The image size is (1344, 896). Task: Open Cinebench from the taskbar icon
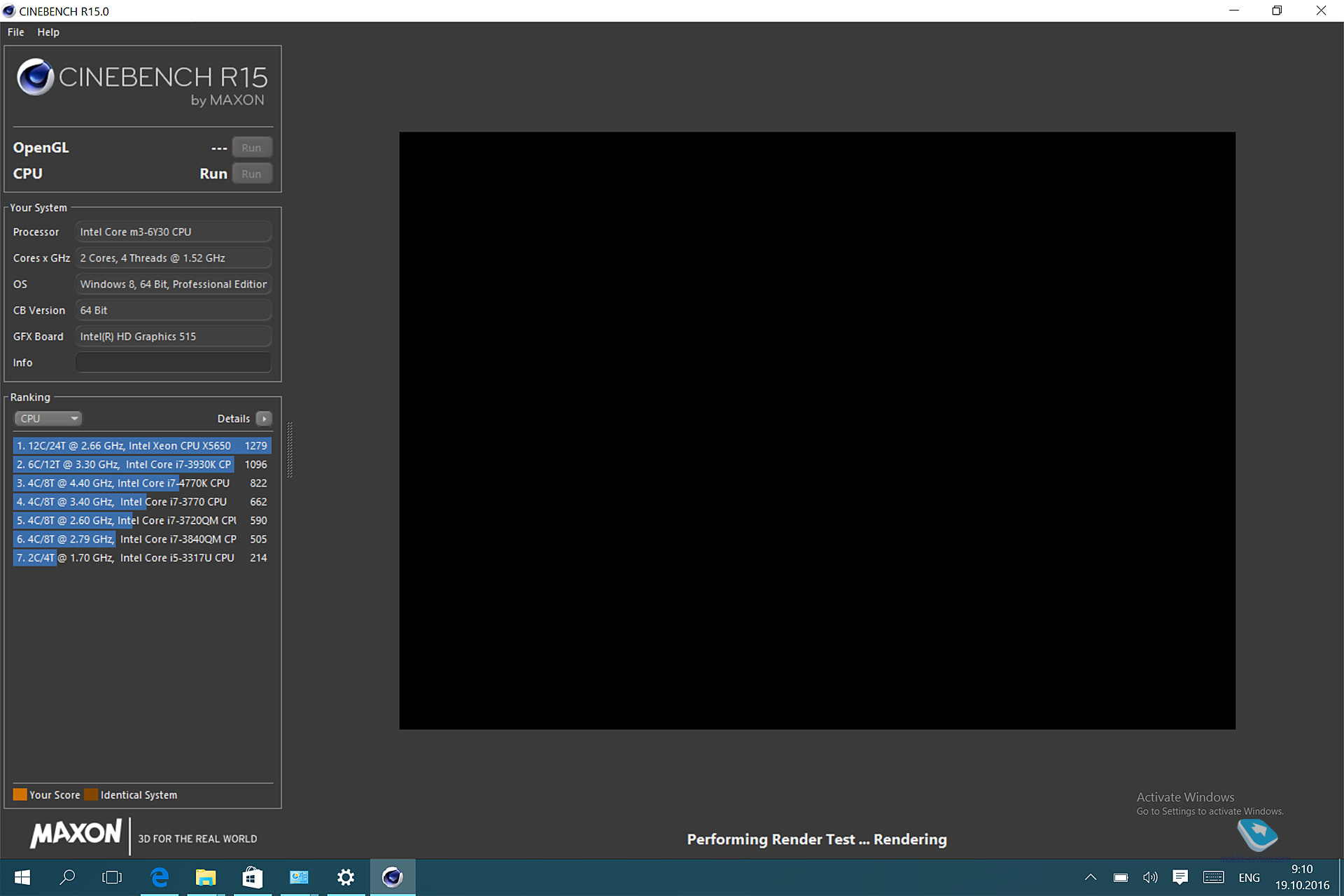click(392, 877)
